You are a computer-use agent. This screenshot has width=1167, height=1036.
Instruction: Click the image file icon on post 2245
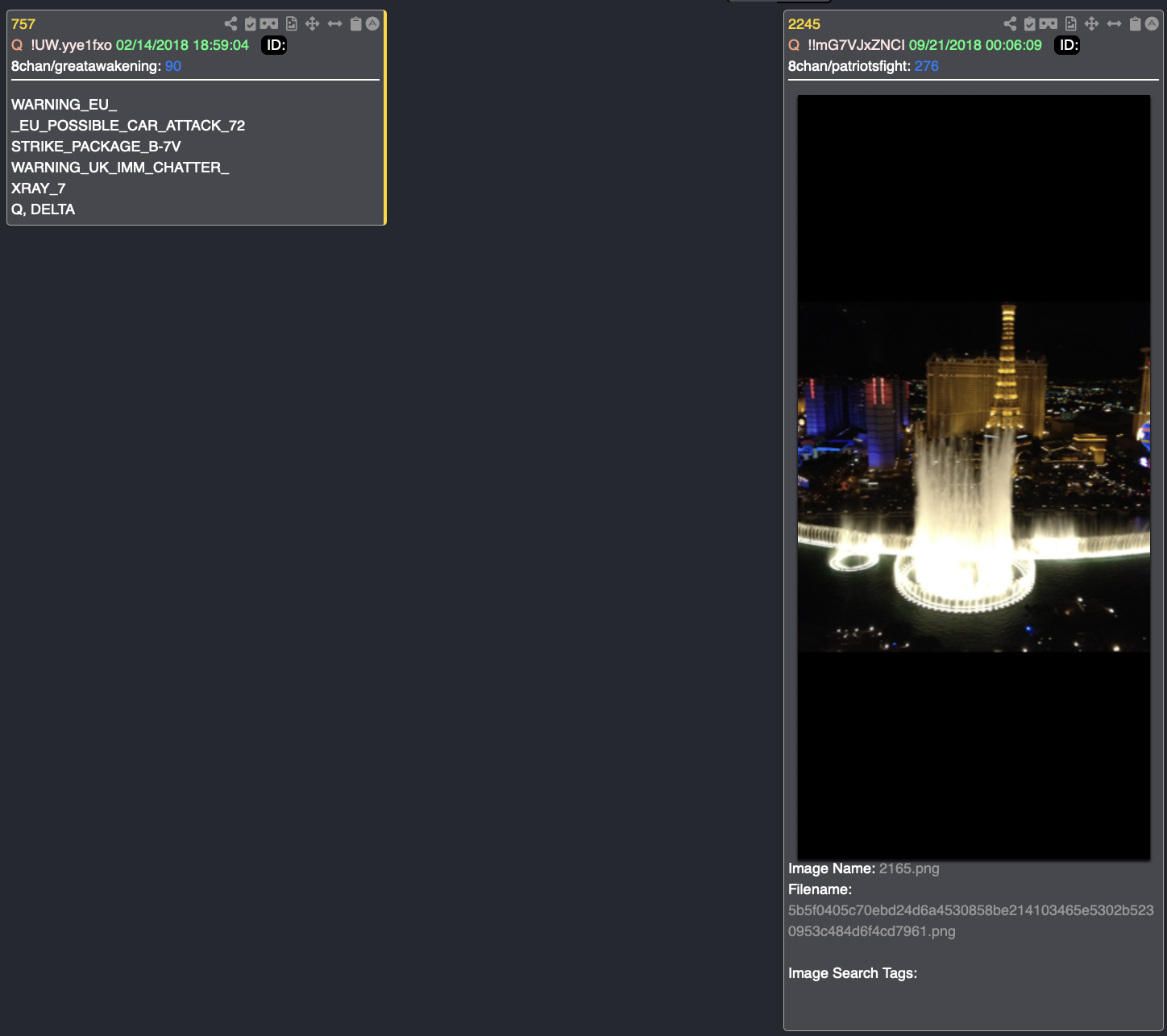pyautogui.click(x=1071, y=24)
